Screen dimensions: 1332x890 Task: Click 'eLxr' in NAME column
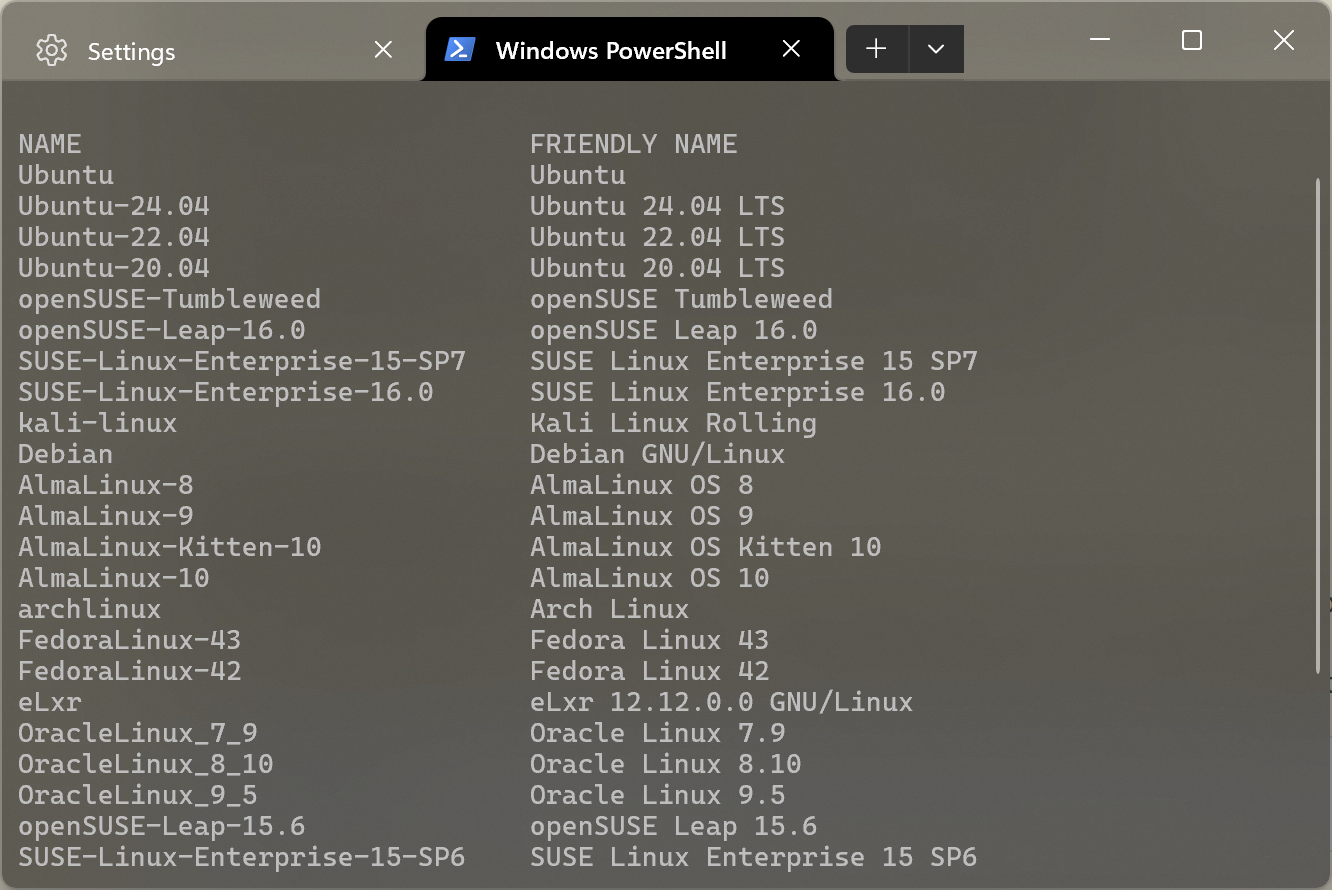[50, 702]
